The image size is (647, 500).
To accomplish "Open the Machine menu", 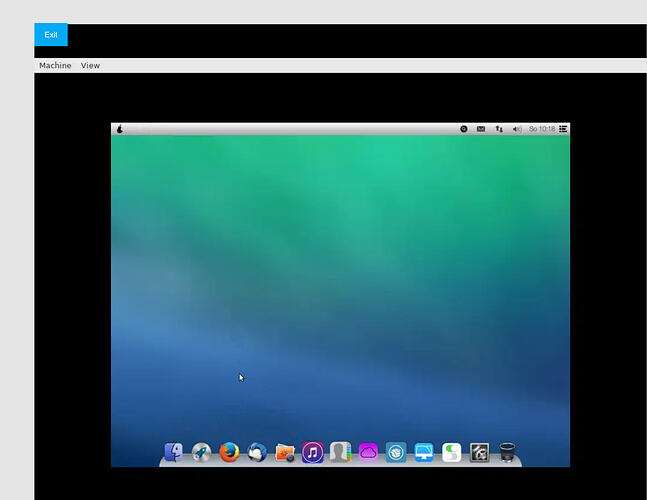I will point(55,66).
